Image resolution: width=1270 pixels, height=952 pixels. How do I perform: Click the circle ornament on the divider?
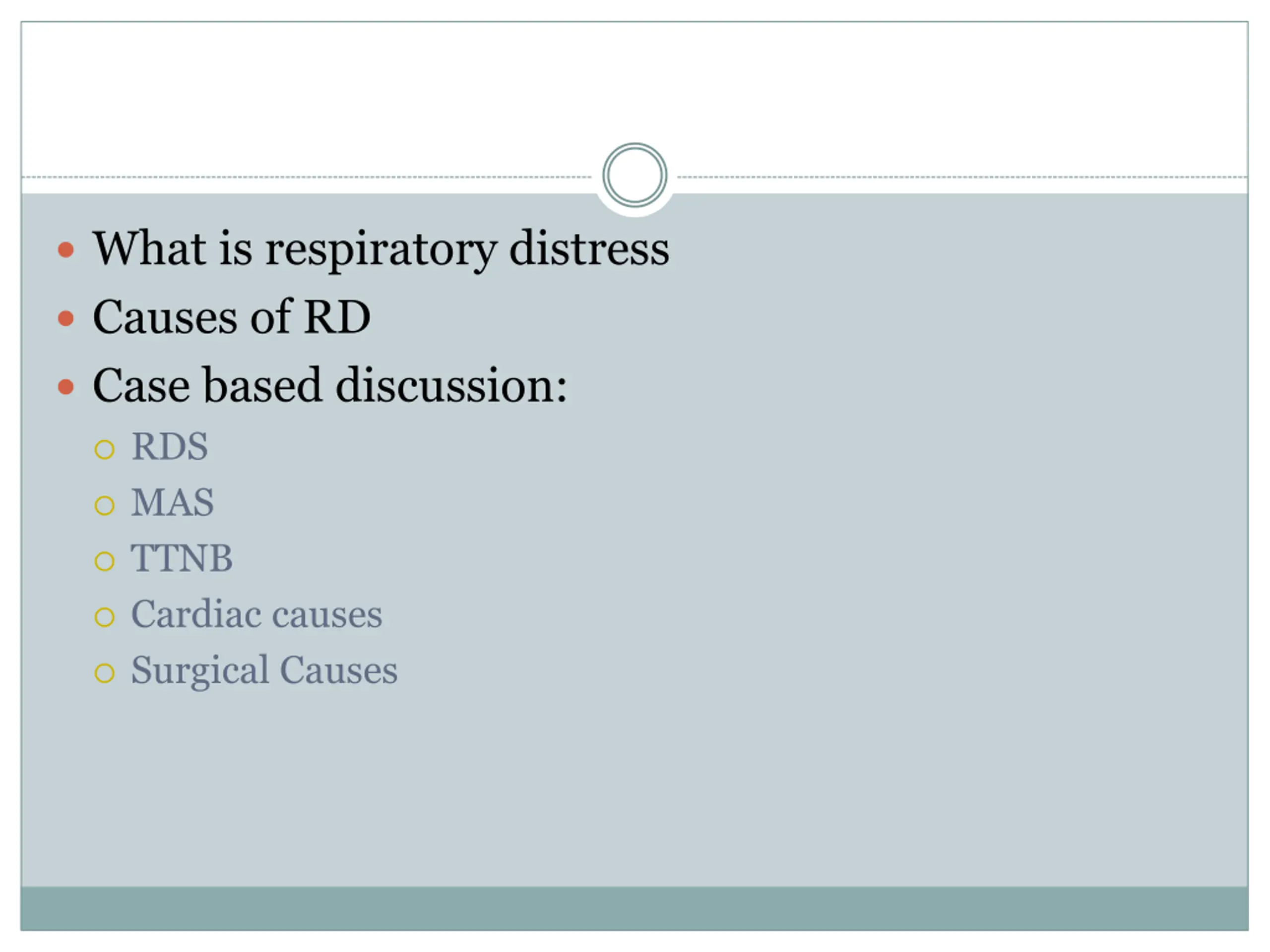coord(635,175)
